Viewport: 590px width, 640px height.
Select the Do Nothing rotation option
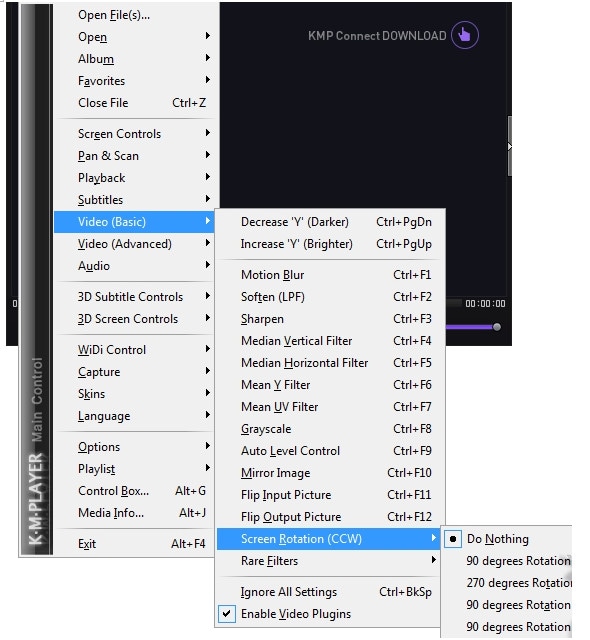point(506,539)
